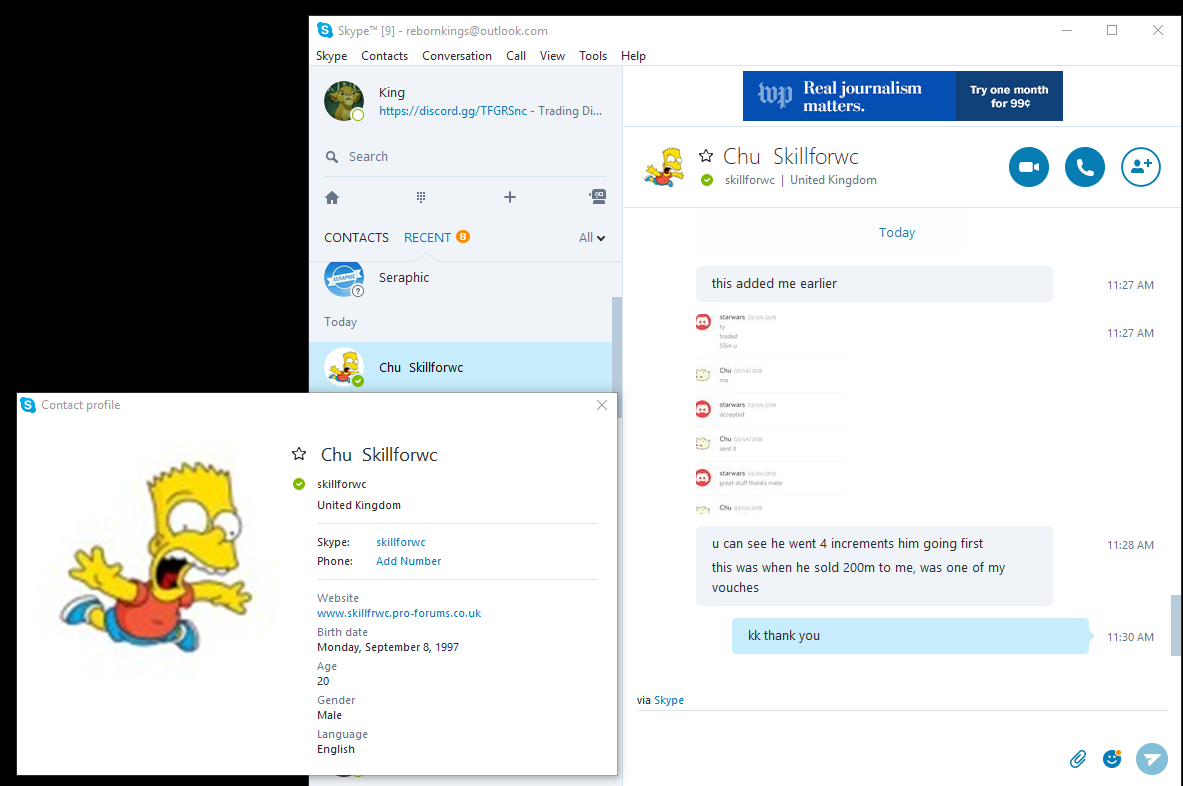Focus the Search contacts field

[x=466, y=157]
